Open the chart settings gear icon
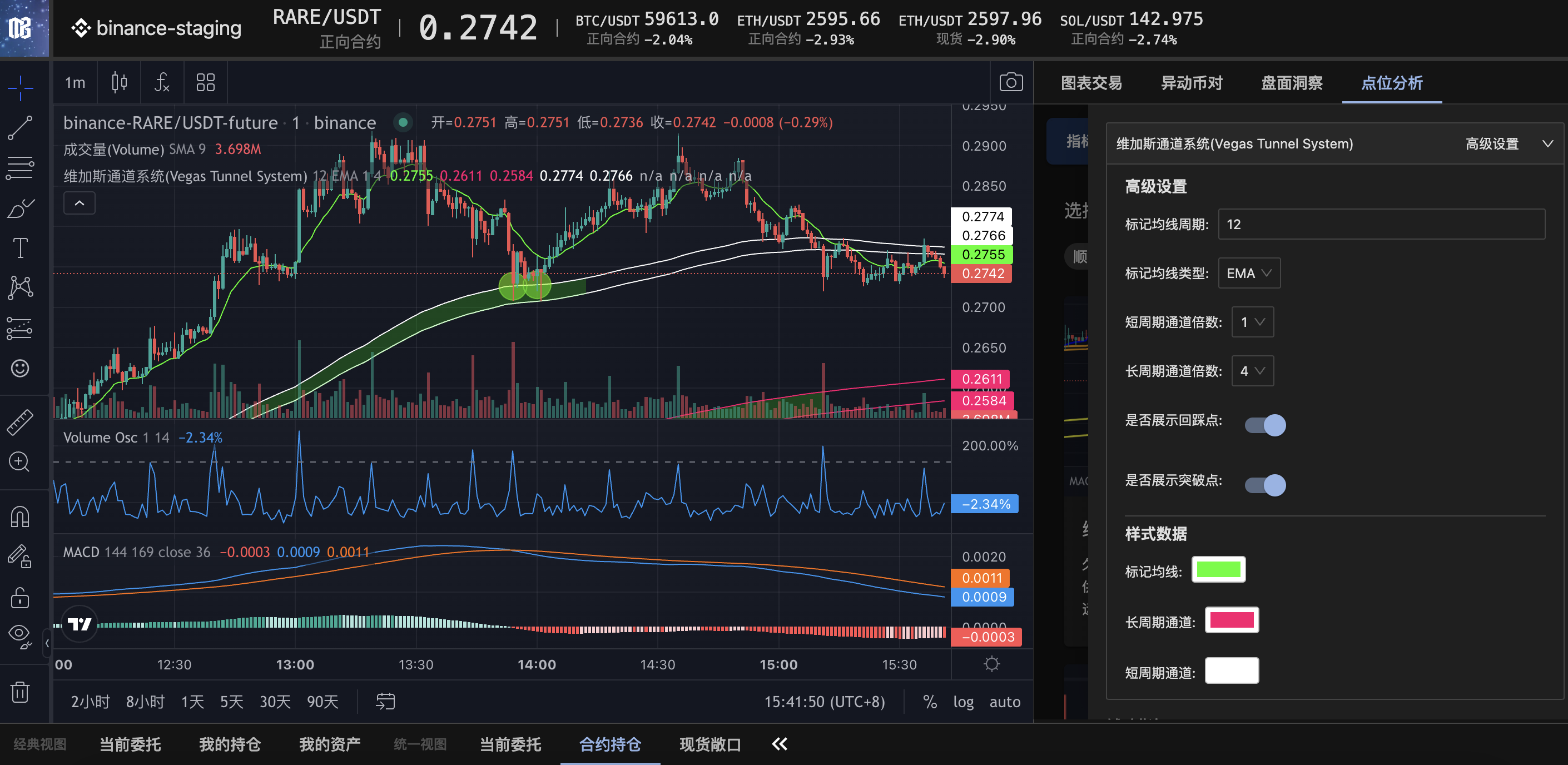The height and width of the screenshot is (765, 1568). (x=991, y=664)
